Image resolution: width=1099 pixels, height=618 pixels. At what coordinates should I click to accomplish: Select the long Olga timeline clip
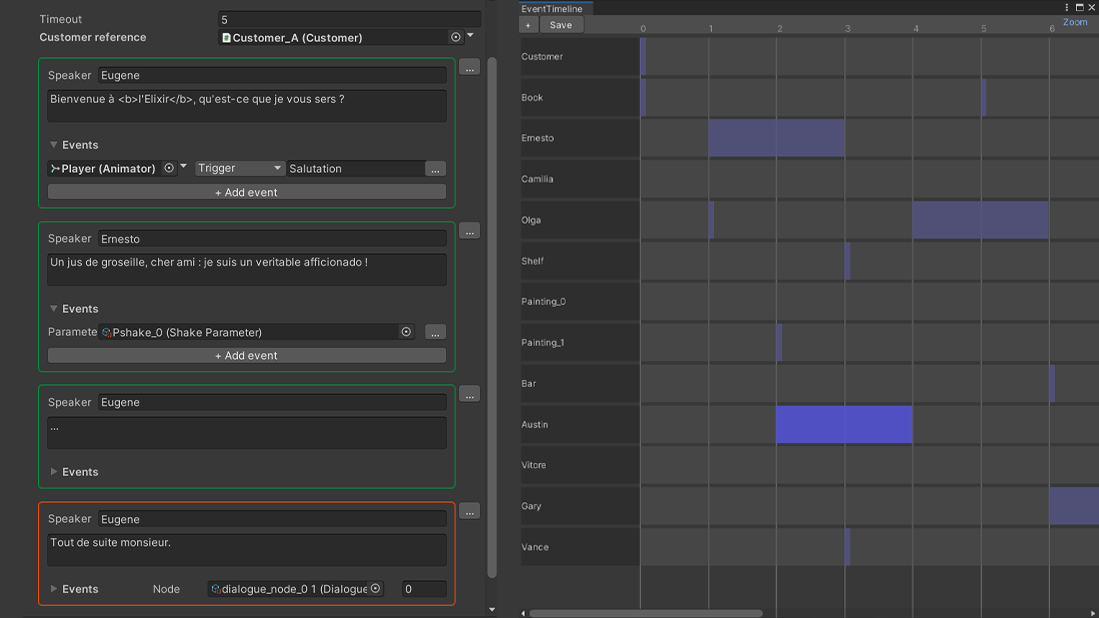981,220
